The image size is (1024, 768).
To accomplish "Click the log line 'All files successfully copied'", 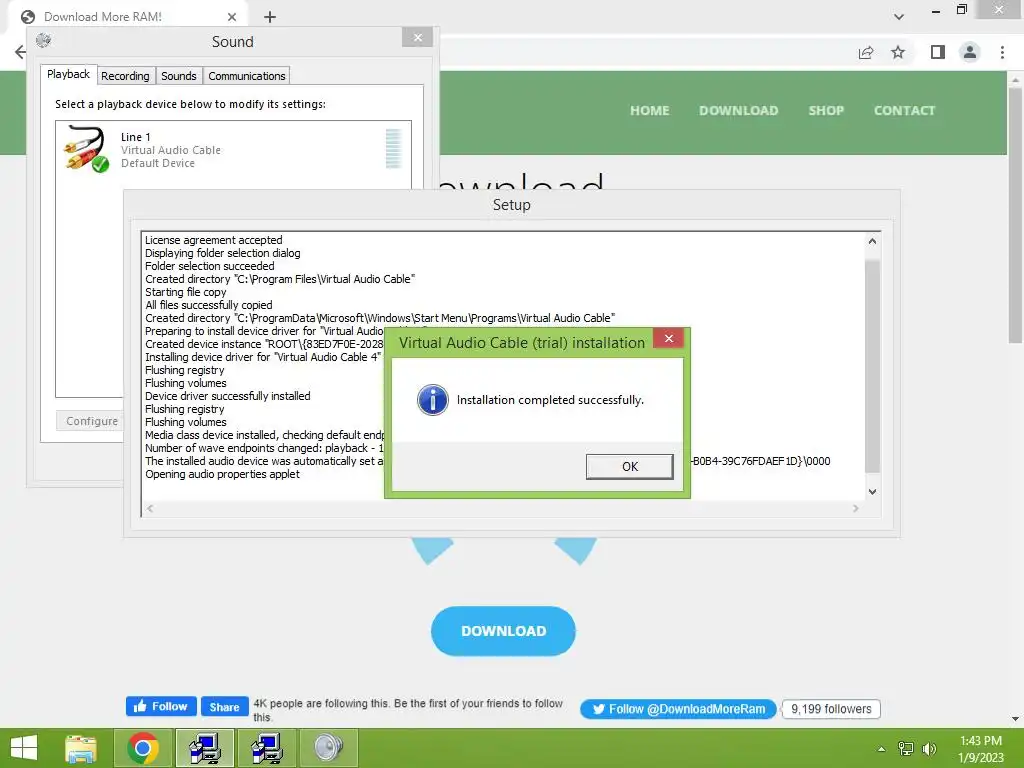I will pos(208,305).
